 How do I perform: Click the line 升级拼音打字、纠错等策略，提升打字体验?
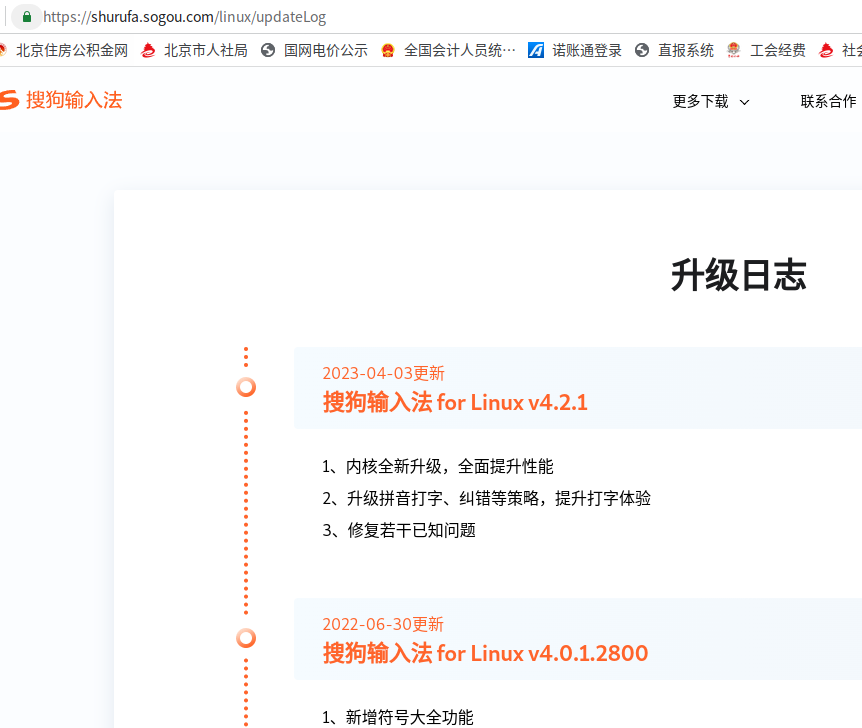pos(499,499)
